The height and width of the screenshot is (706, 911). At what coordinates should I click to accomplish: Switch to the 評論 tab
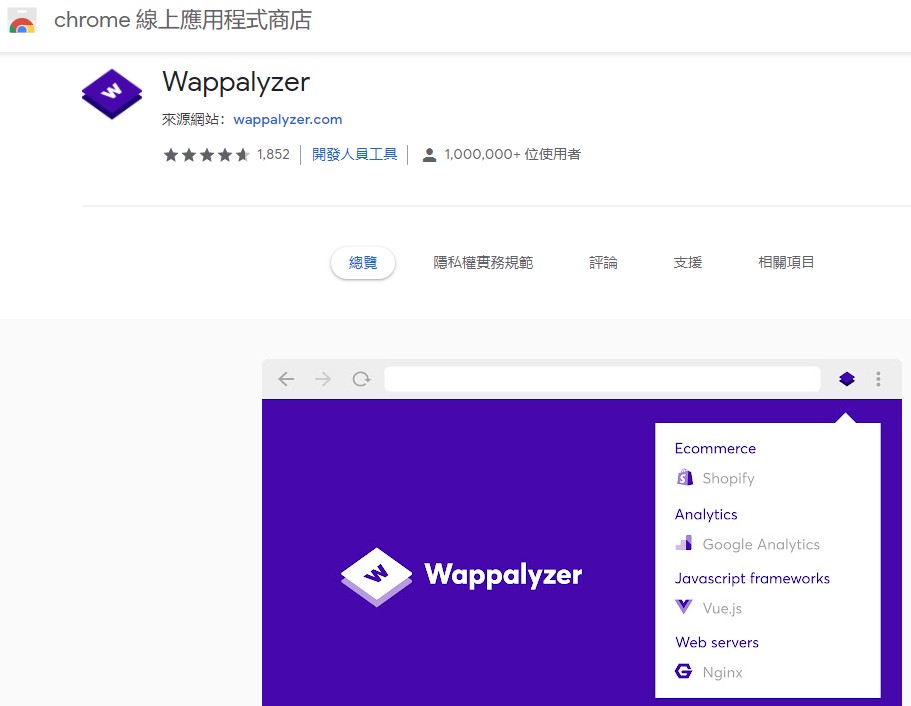pos(603,263)
